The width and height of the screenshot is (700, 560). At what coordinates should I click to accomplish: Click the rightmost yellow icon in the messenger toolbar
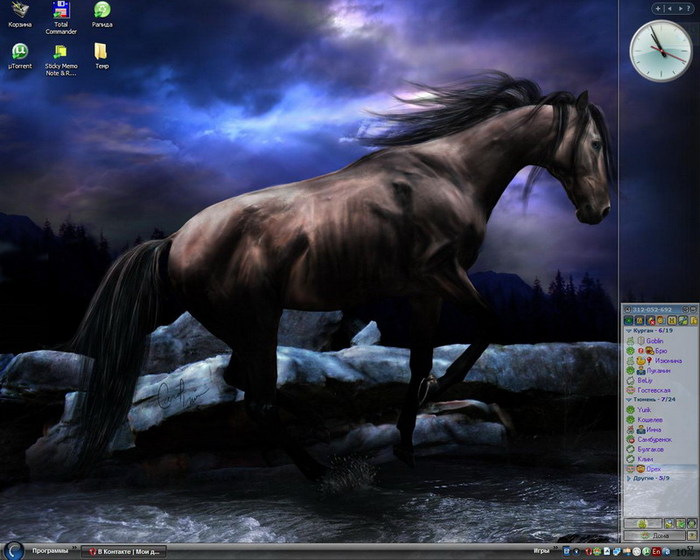(x=694, y=320)
